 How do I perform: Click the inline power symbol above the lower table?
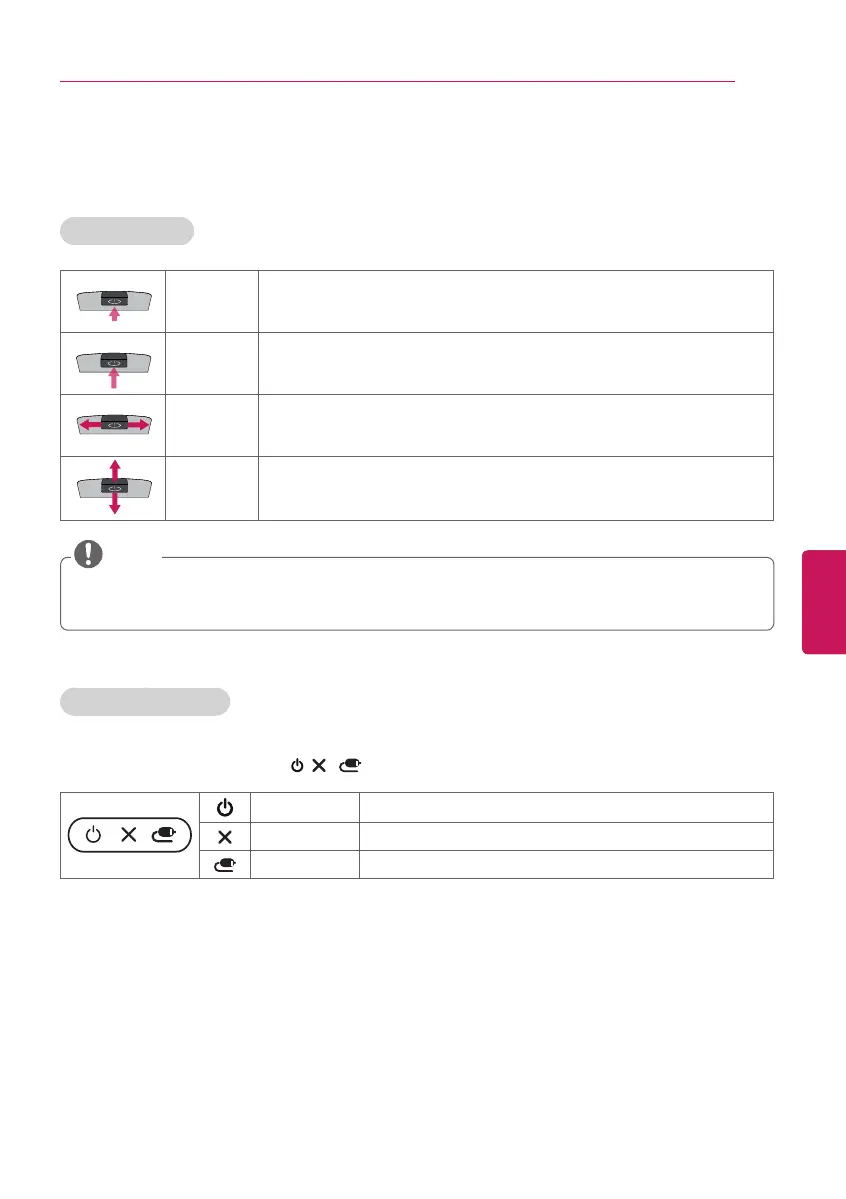297,765
